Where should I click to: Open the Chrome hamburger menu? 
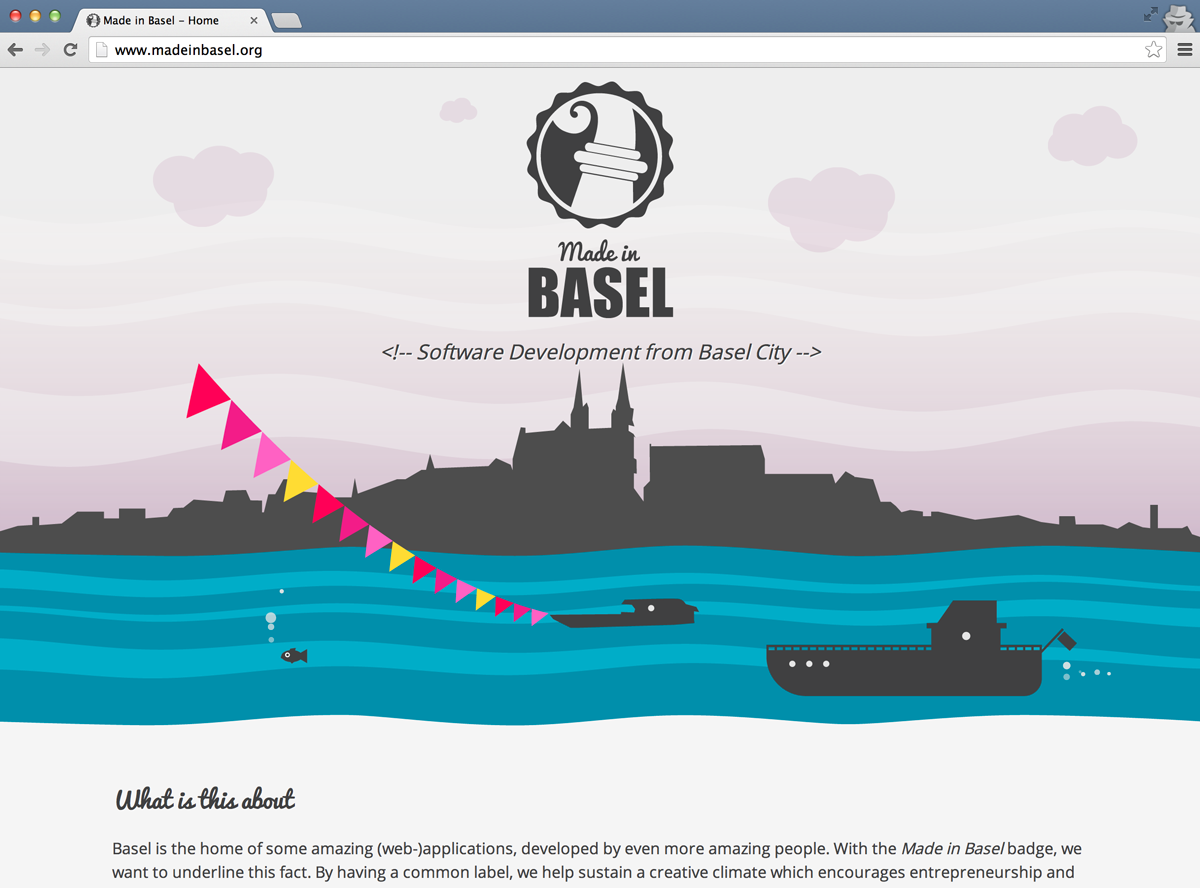(x=1184, y=50)
